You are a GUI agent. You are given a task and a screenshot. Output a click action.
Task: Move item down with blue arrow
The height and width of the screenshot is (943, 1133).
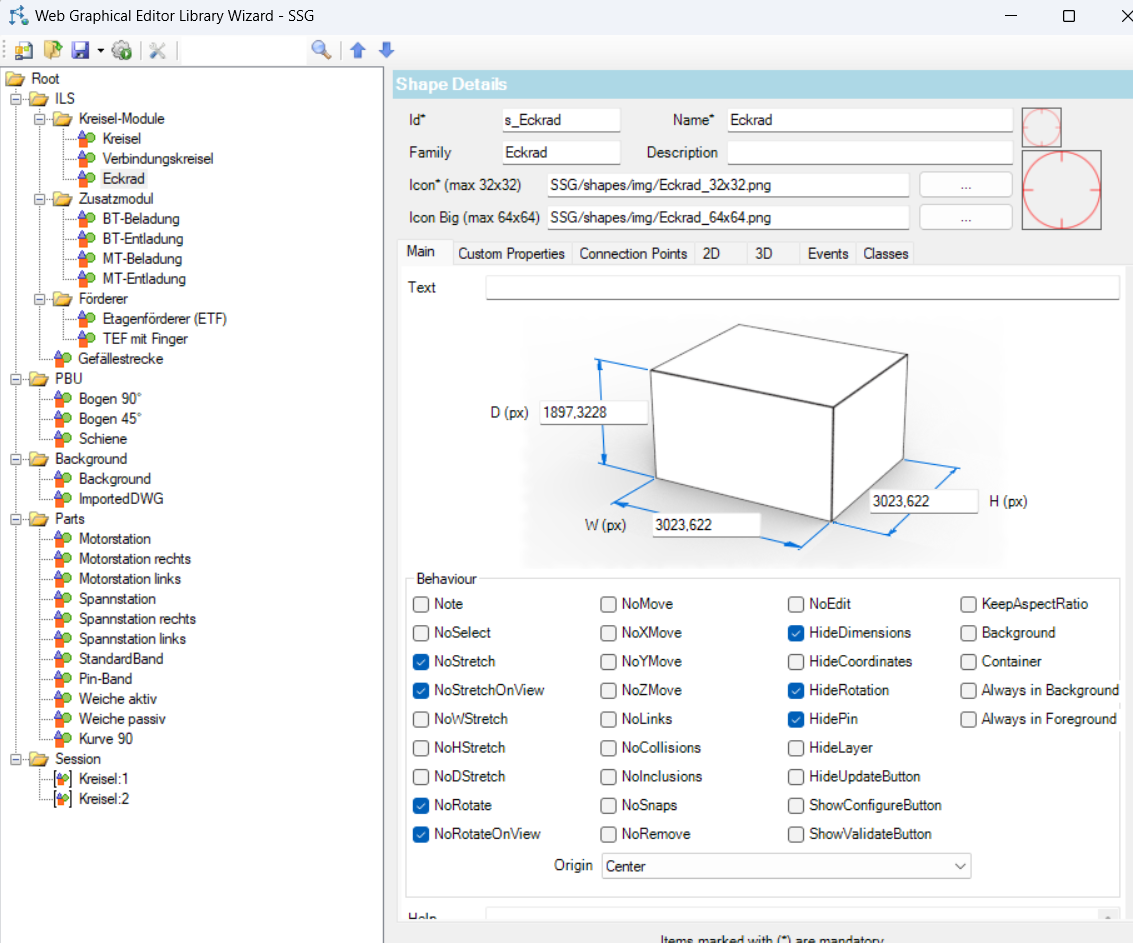click(x=387, y=50)
